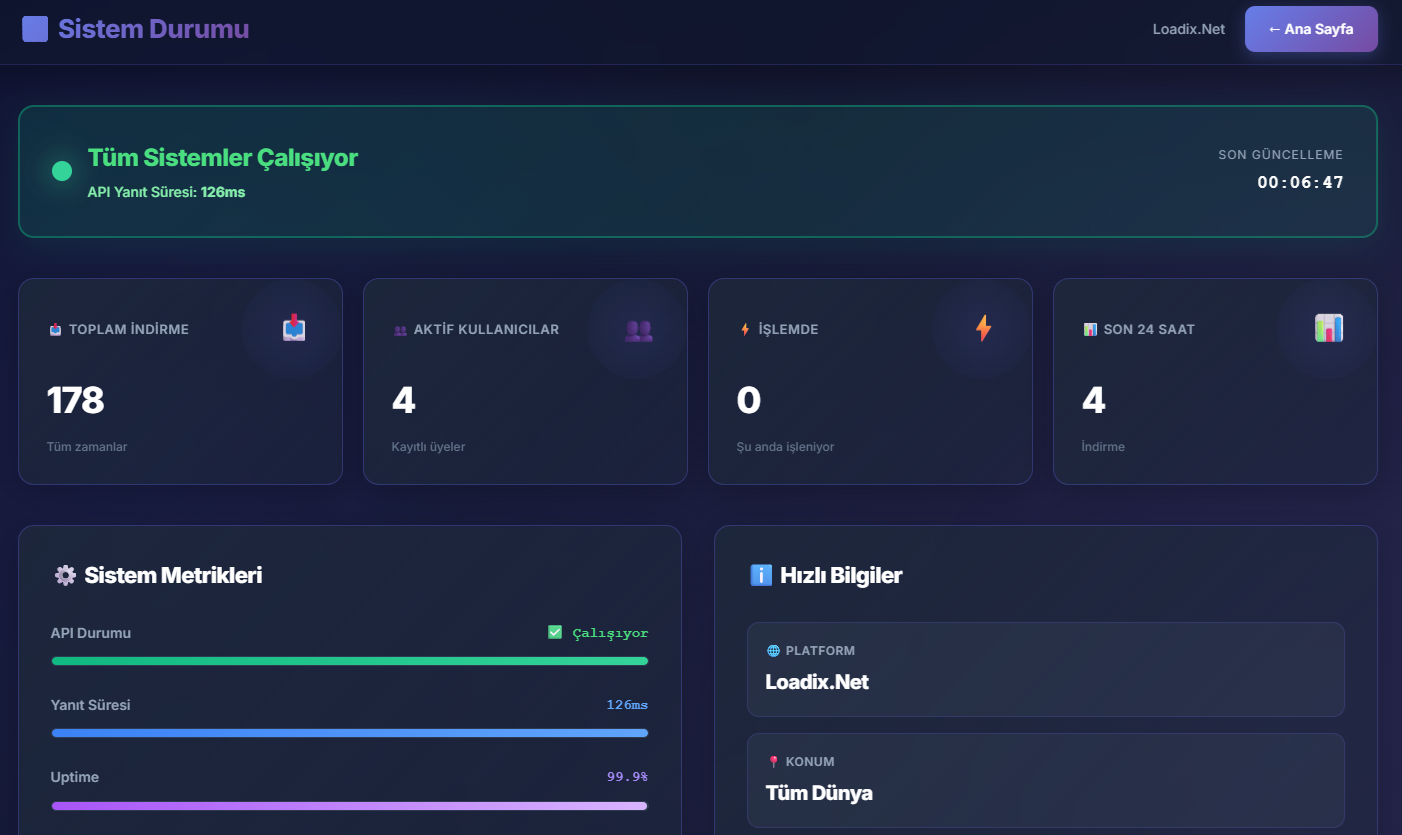Click the large download inbox icon

[294, 328]
